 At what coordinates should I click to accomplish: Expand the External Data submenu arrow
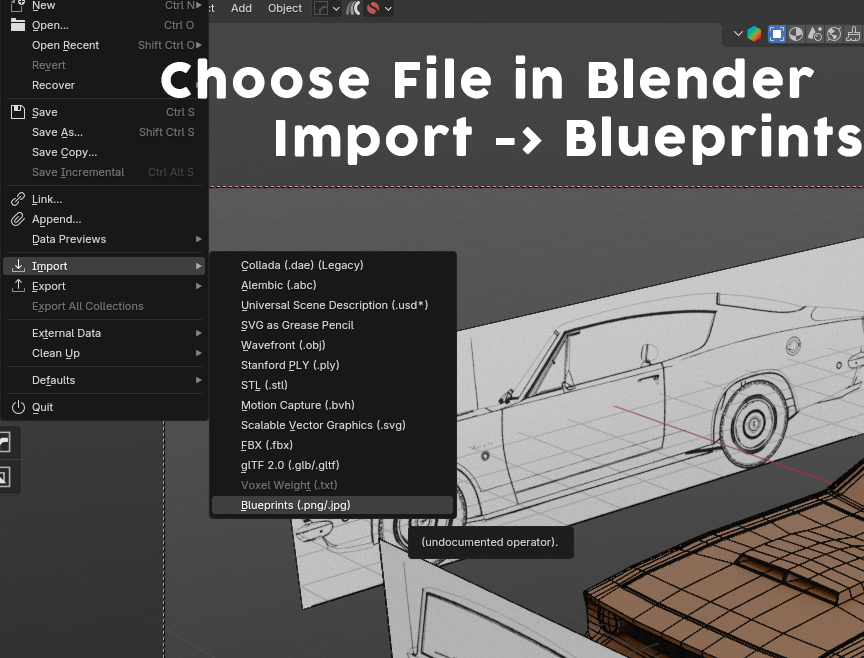coord(198,333)
